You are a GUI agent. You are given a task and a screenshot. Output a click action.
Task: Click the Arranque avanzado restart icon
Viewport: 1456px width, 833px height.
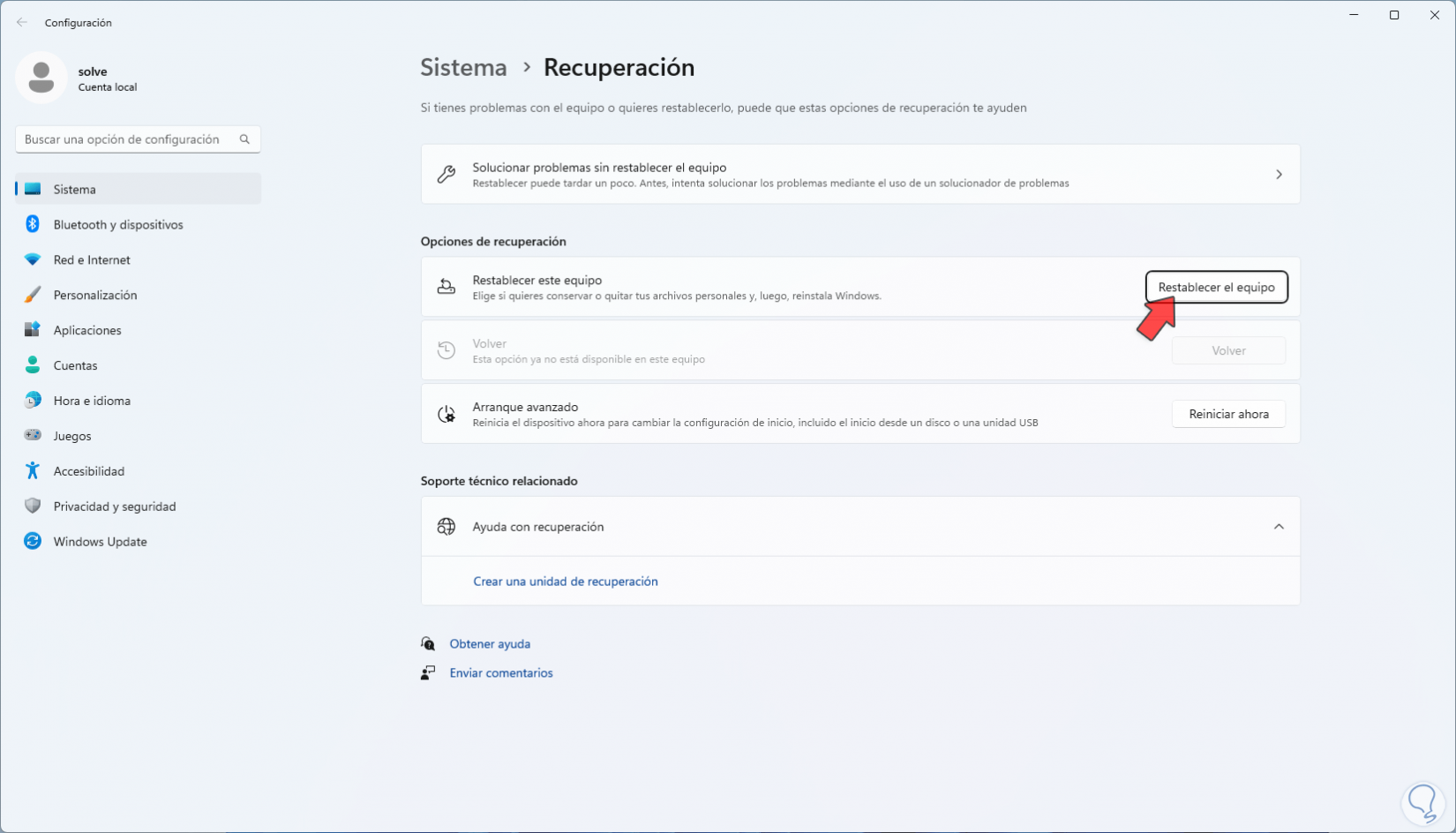click(447, 414)
